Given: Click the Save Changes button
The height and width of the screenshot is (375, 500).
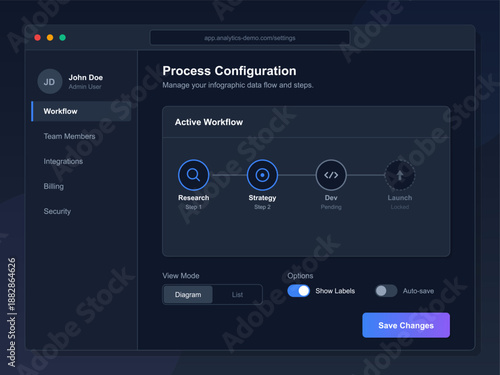Looking at the screenshot, I should pos(406,325).
